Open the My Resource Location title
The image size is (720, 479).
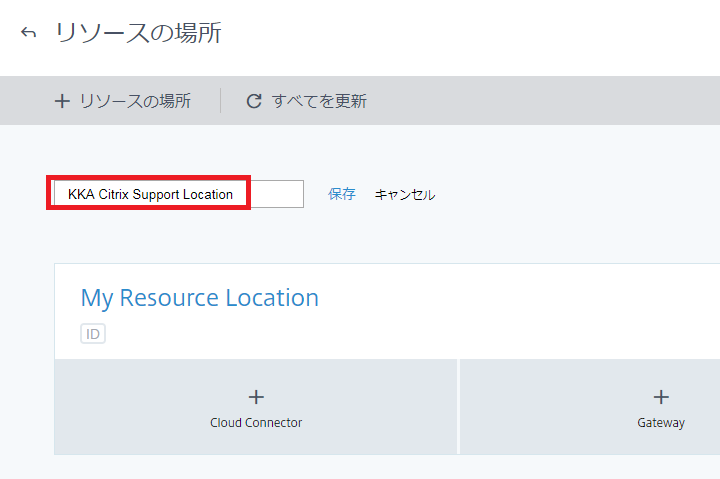click(199, 298)
